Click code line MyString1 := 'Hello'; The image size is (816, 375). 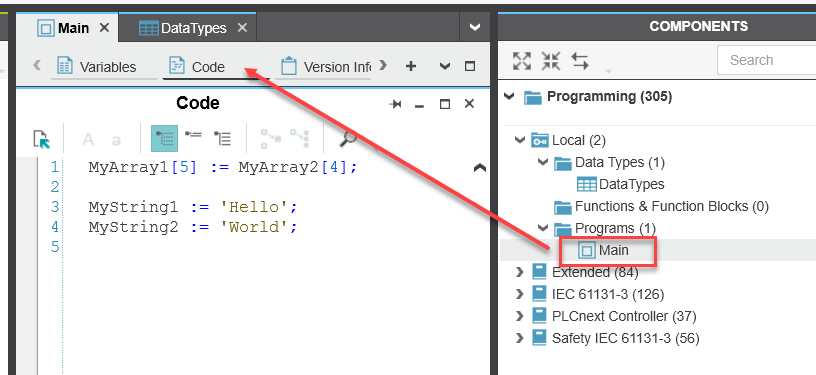pos(193,207)
